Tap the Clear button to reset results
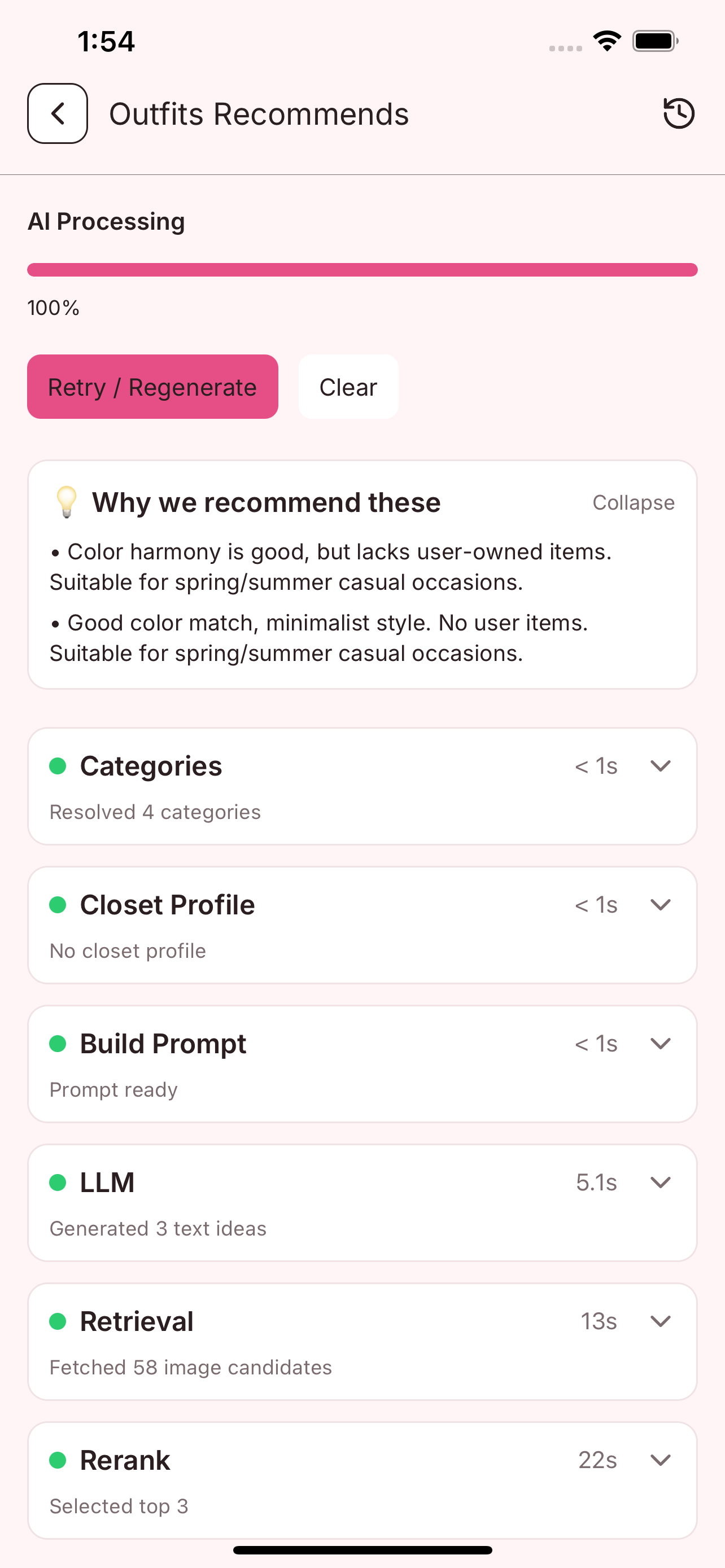Viewport: 725px width, 1568px height. click(348, 387)
